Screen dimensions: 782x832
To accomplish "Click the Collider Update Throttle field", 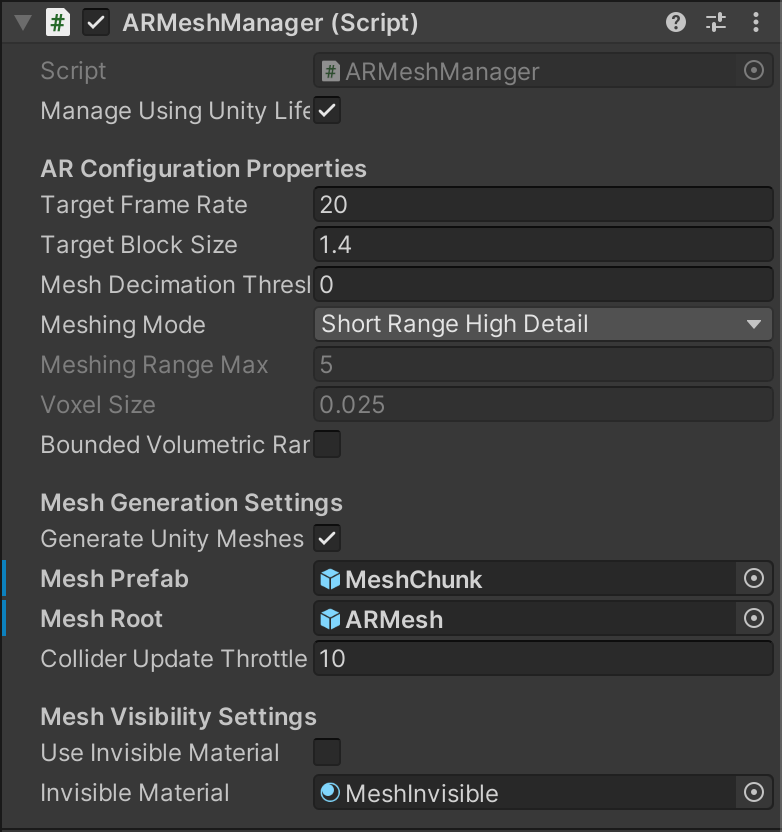I will click(x=542, y=659).
